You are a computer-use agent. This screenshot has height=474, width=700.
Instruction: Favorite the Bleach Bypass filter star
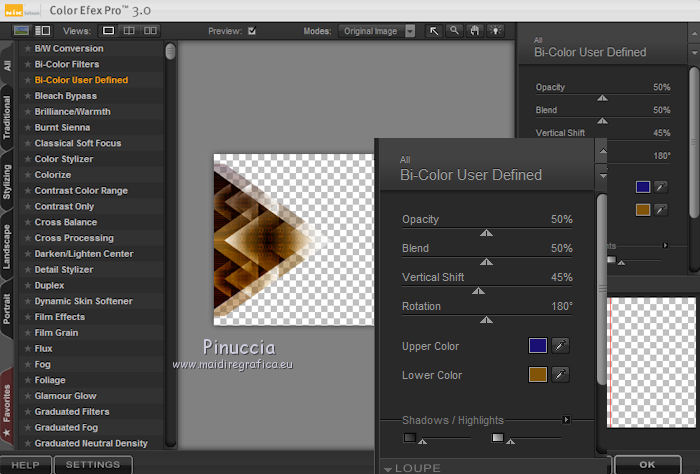(x=28, y=96)
